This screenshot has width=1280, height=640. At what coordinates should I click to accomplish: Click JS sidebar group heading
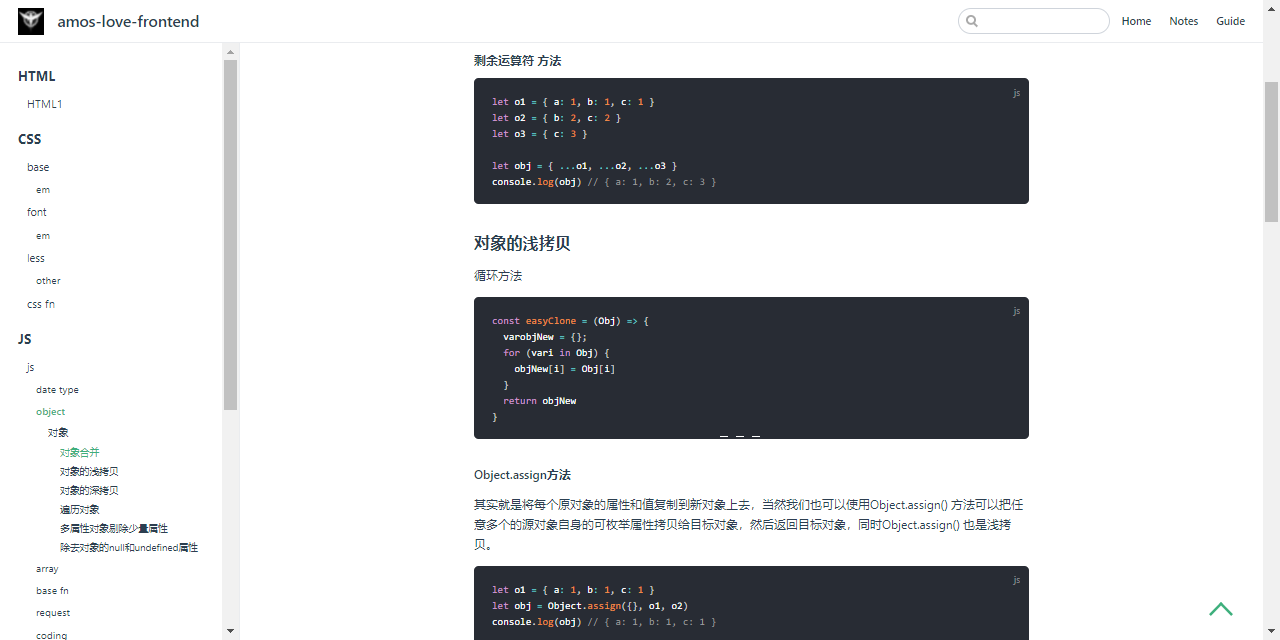pos(25,339)
